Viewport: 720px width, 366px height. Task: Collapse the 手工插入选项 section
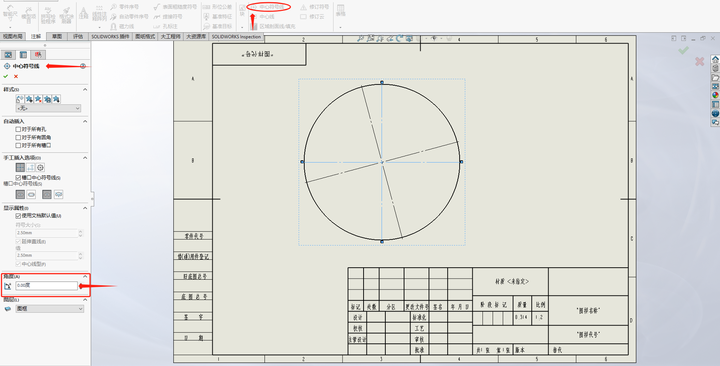coord(85,158)
